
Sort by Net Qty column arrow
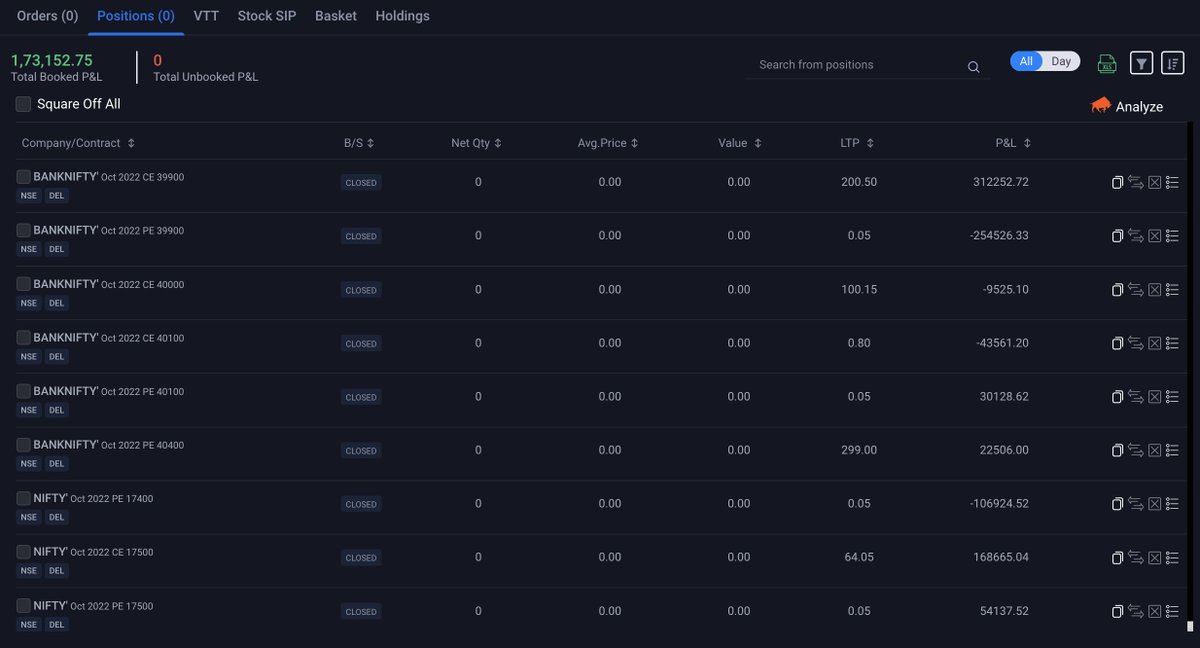coord(498,143)
